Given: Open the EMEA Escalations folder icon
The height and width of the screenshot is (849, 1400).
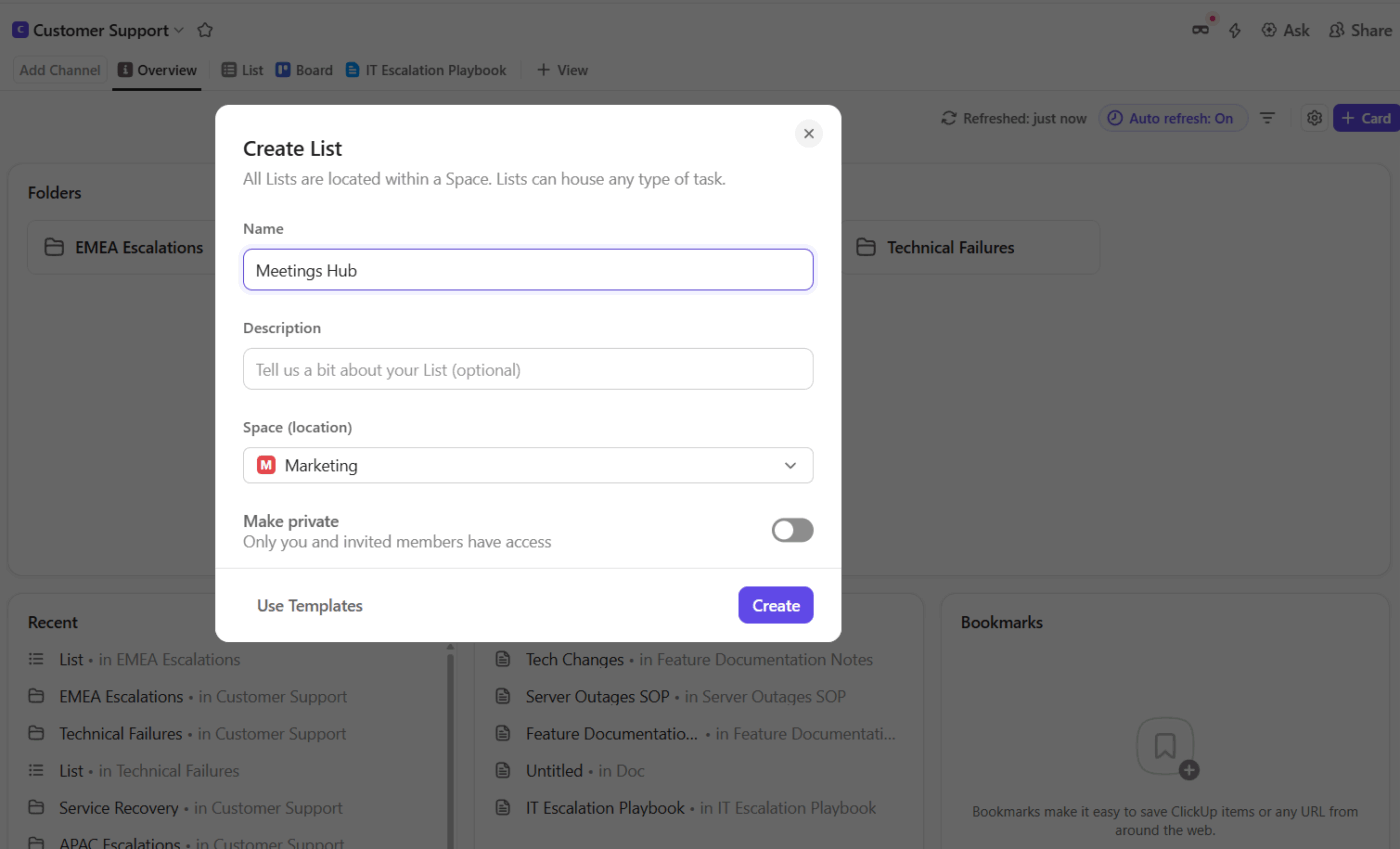Looking at the screenshot, I should (53, 246).
